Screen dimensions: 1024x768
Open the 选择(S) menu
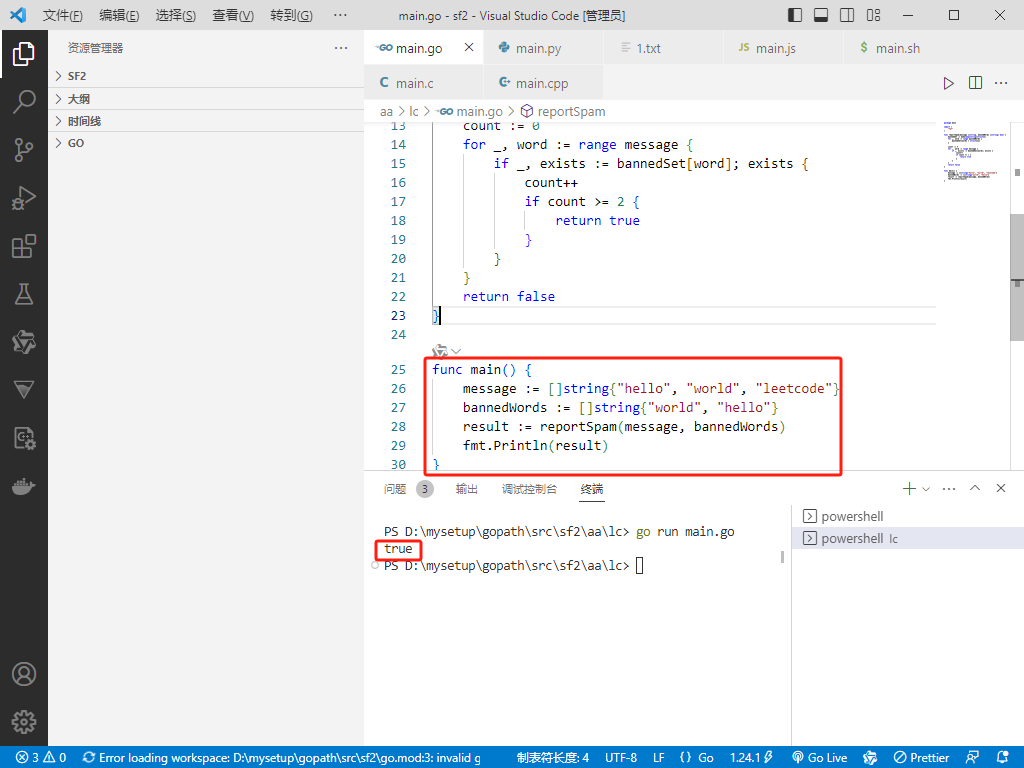pos(176,15)
